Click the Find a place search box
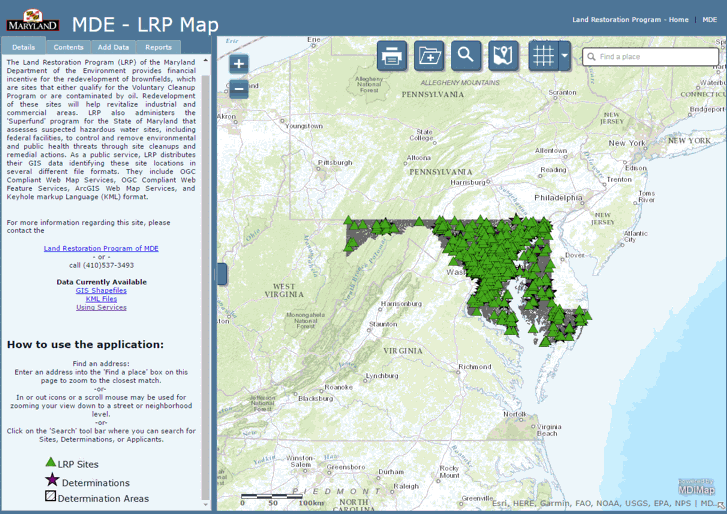727x514 pixels. 655,57
